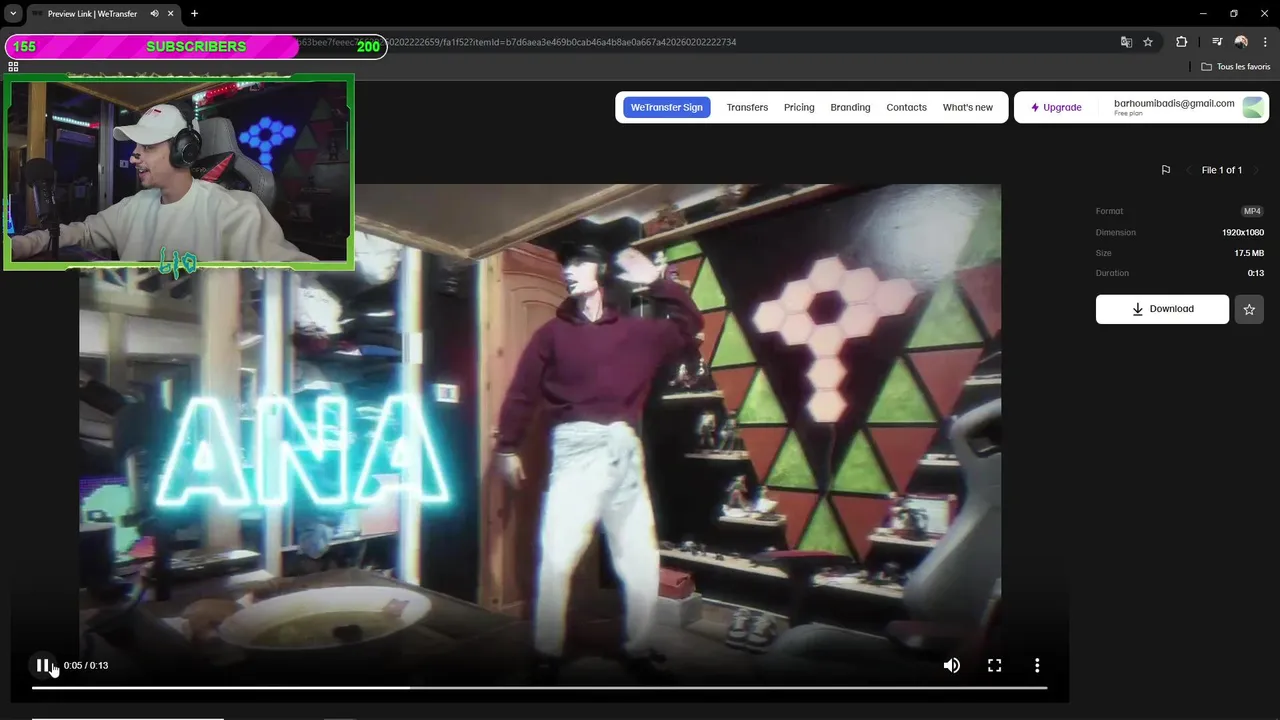
Task: Open the Tous les favoris bookmarks folder
Action: pos(1236,67)
